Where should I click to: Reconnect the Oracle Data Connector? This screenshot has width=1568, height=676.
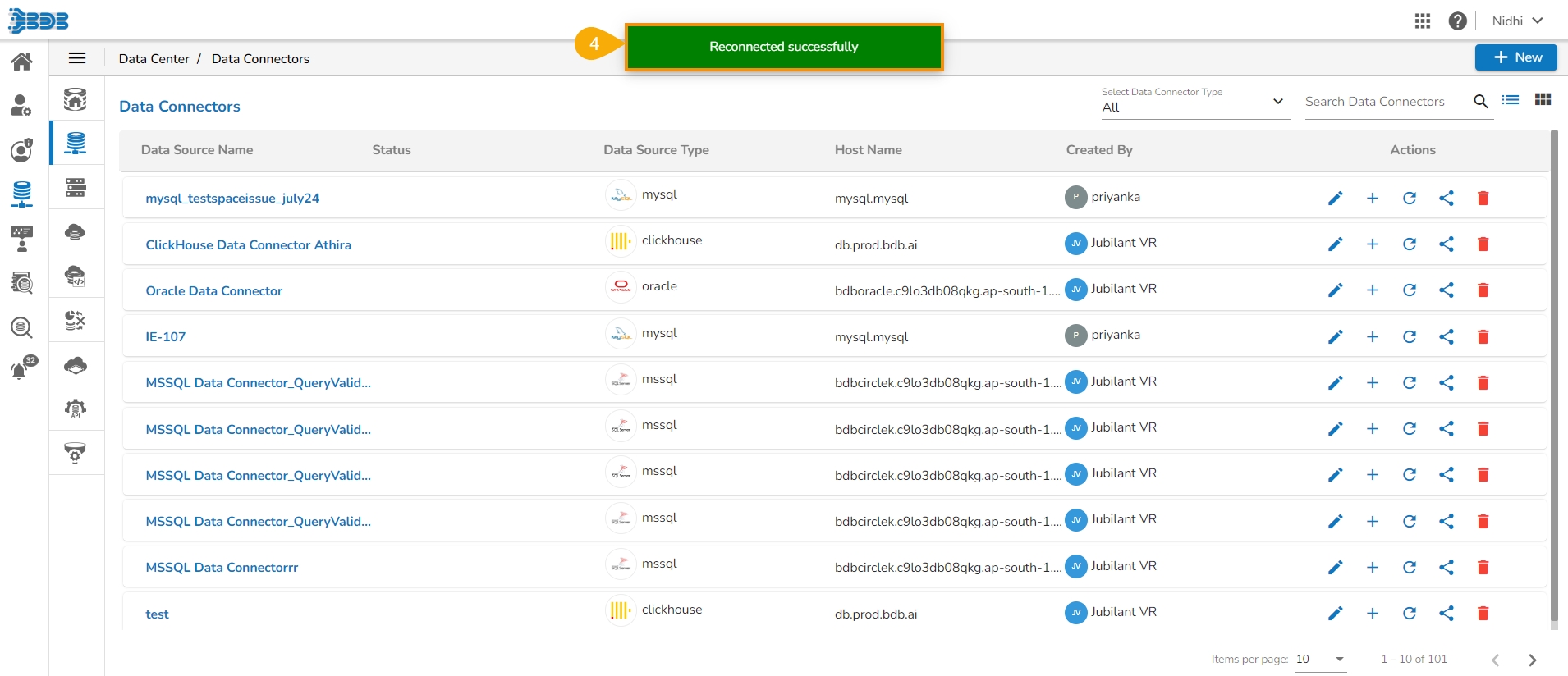coord(1409,290)
